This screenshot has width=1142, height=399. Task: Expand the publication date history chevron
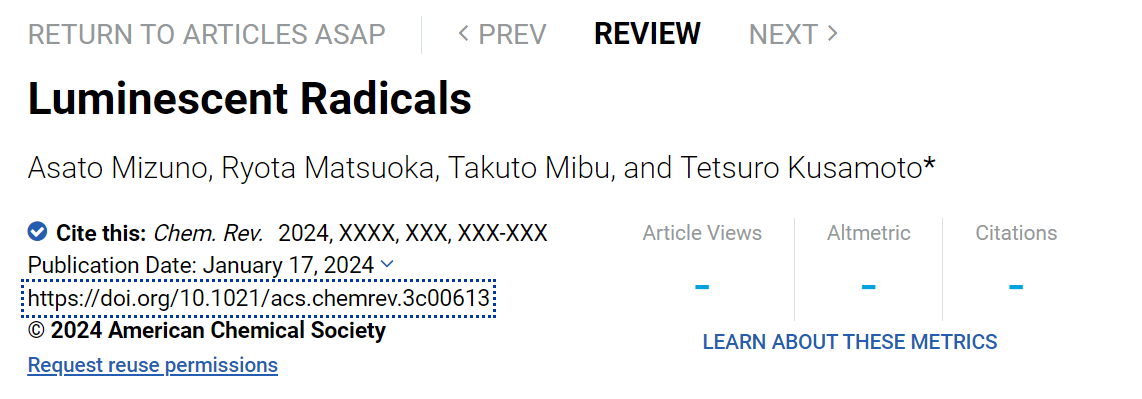(x=387, y=264)
